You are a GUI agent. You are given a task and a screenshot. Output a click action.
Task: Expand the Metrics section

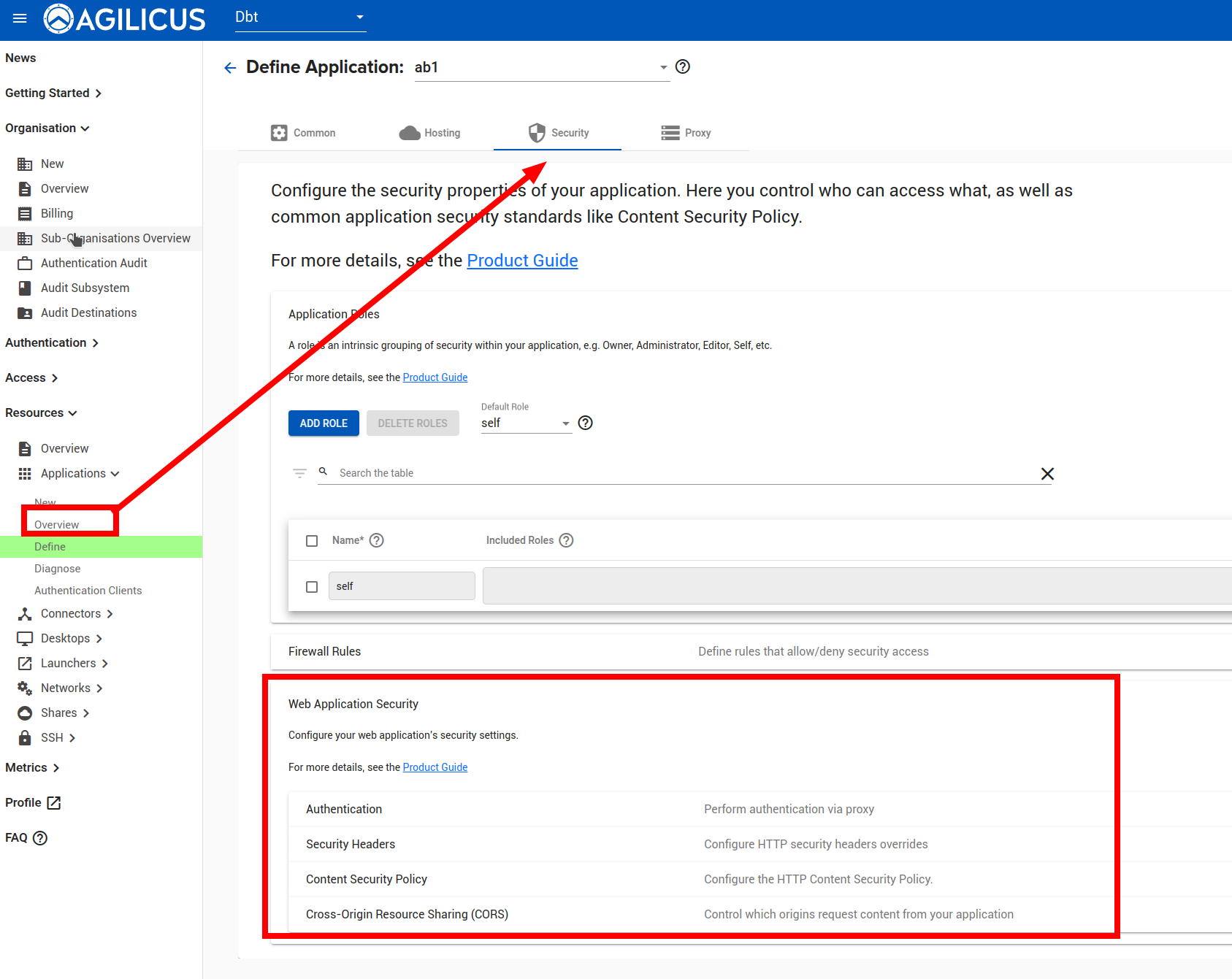pyautogui.click(x=32, y=767)
